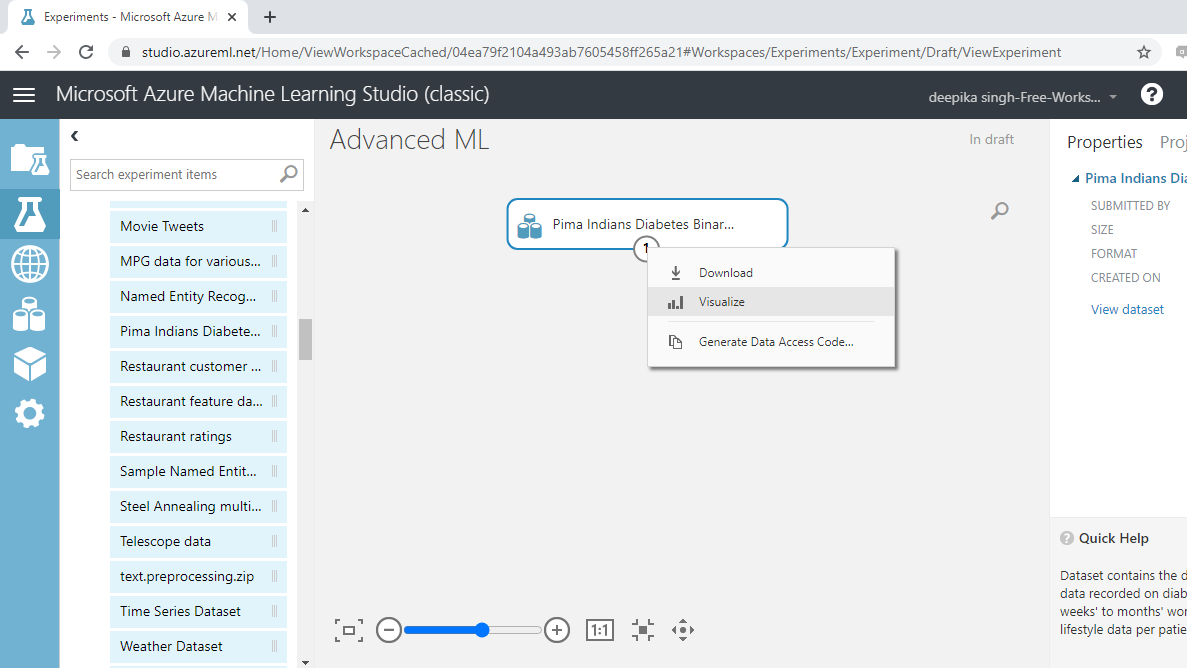Screen dimensions: 1187x668
Task: Click the Advanced ML experiment title
Action: coord(410,140)
